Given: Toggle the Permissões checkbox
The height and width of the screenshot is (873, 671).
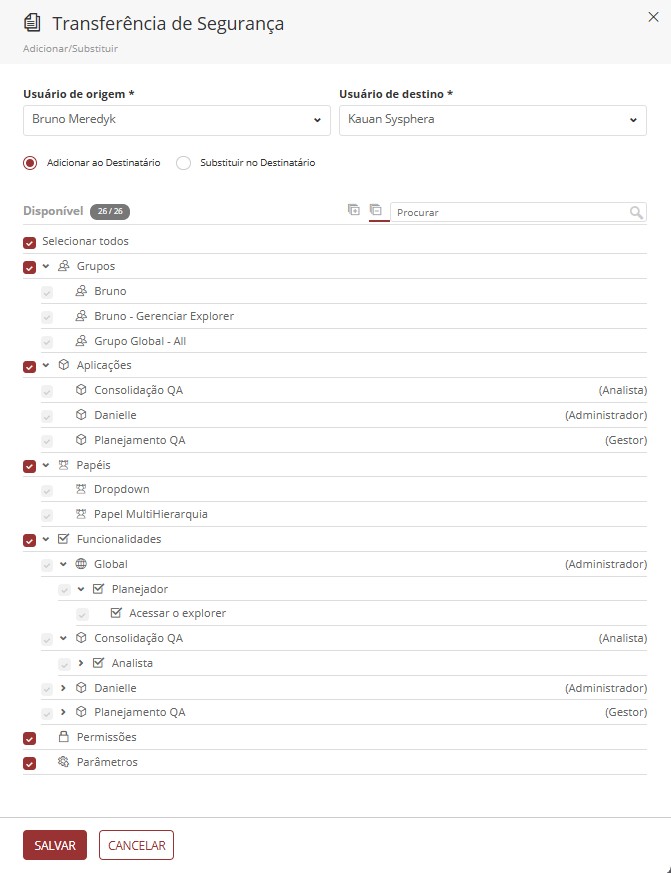Looking at the screenshot, I should (x=30, y=738).
